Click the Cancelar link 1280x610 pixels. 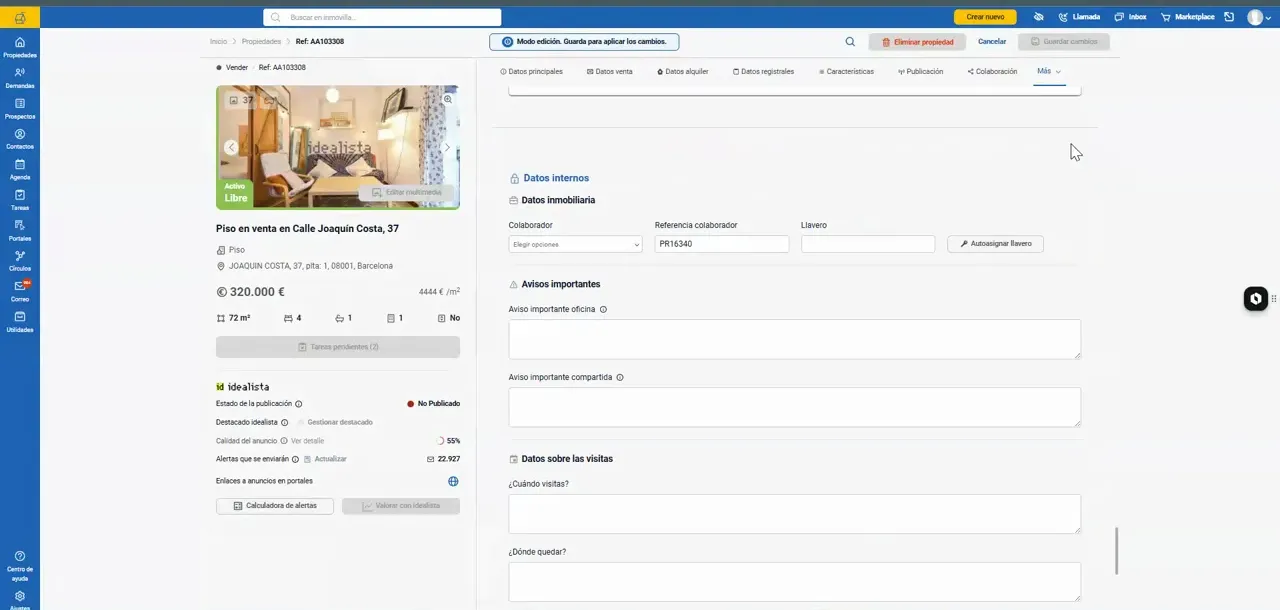tap(992, 42)
